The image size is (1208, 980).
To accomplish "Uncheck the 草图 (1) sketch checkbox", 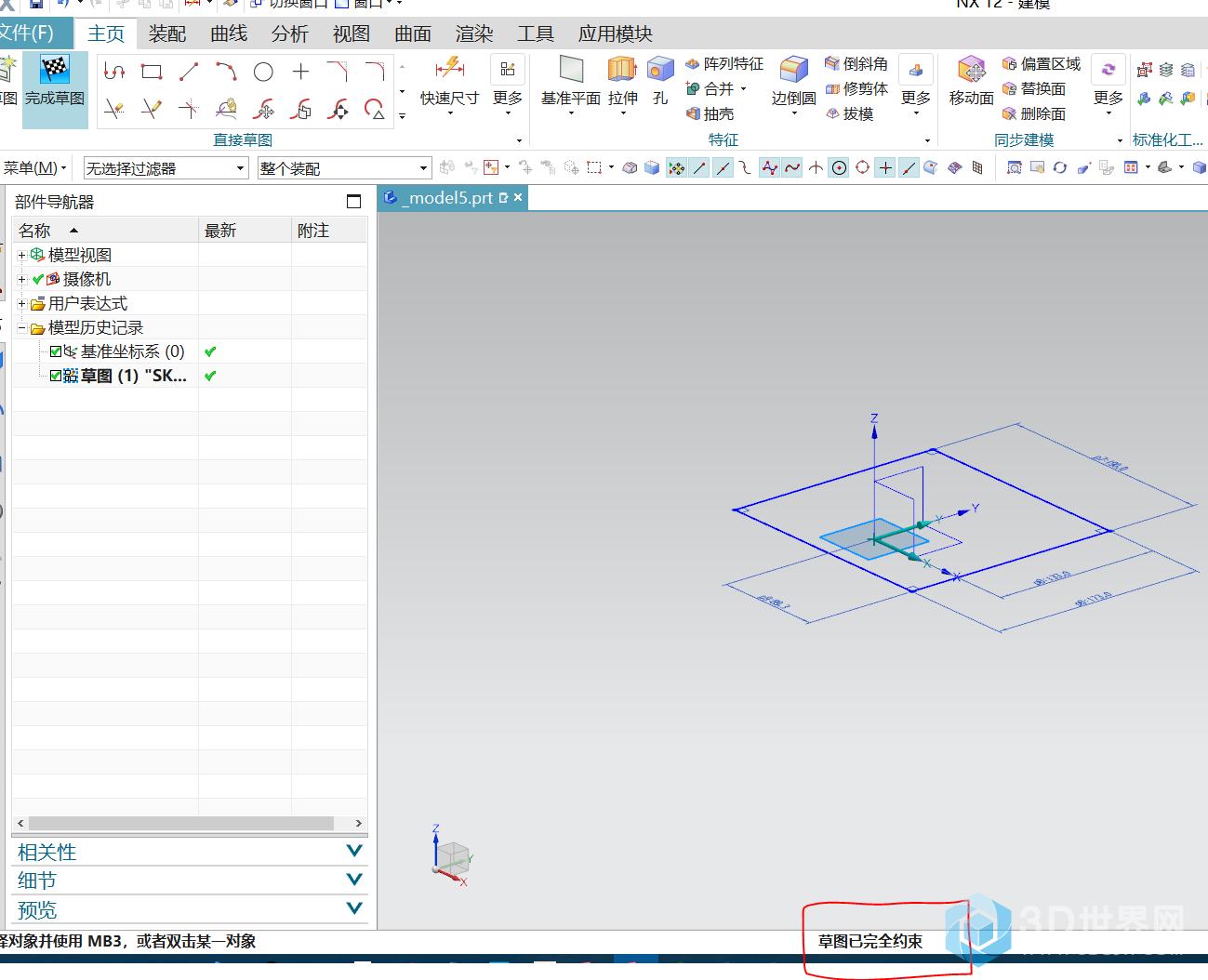I will [x=56, y=376].
